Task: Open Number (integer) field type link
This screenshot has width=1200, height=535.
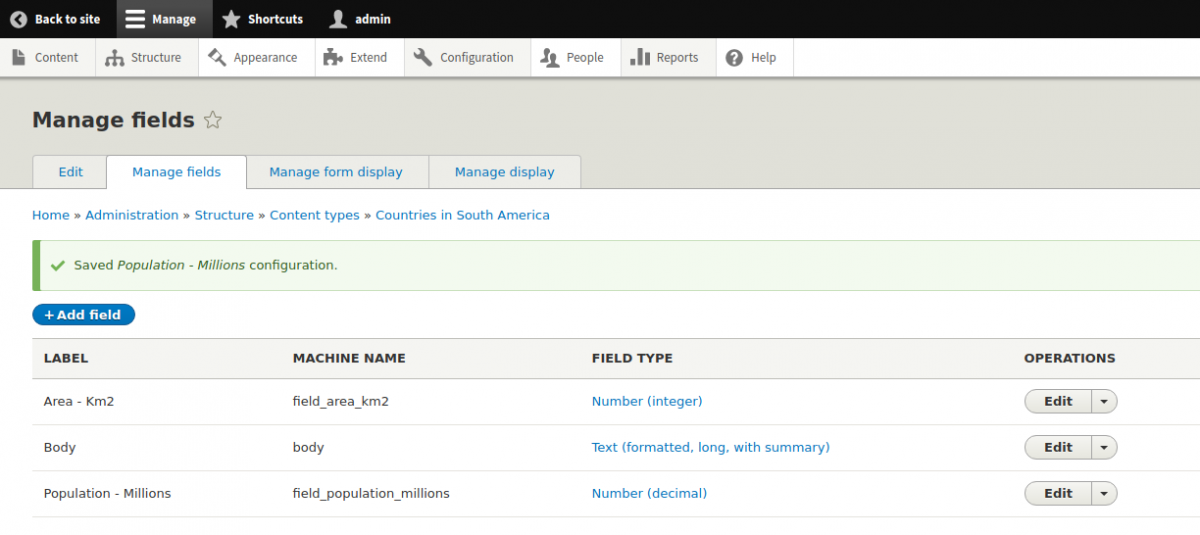Action: 647,401
